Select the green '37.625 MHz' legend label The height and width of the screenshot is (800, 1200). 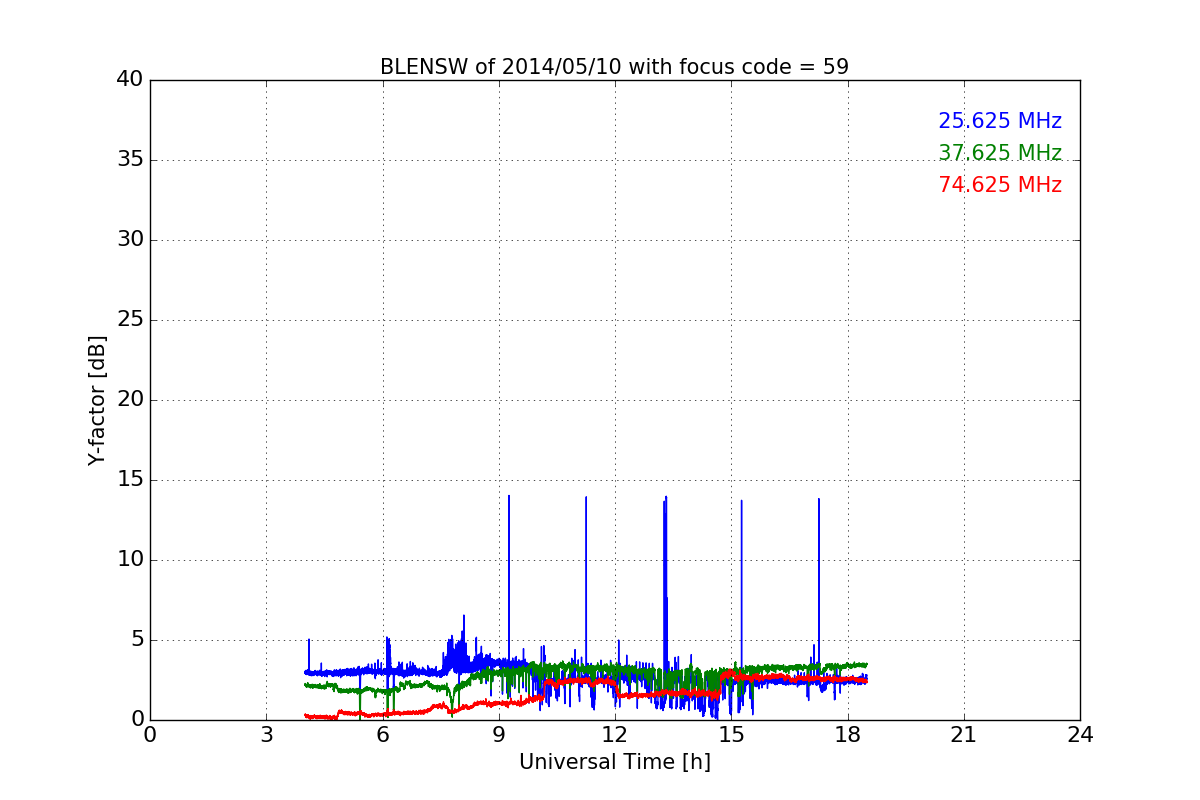[1000, 154]
